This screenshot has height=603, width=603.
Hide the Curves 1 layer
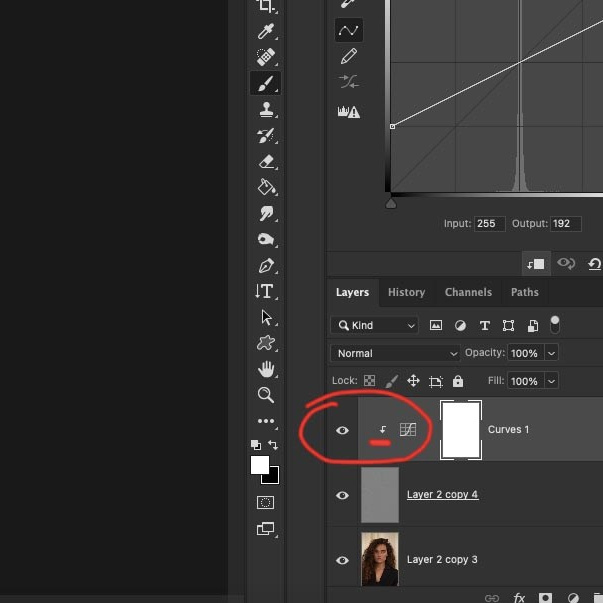(342, 430)
